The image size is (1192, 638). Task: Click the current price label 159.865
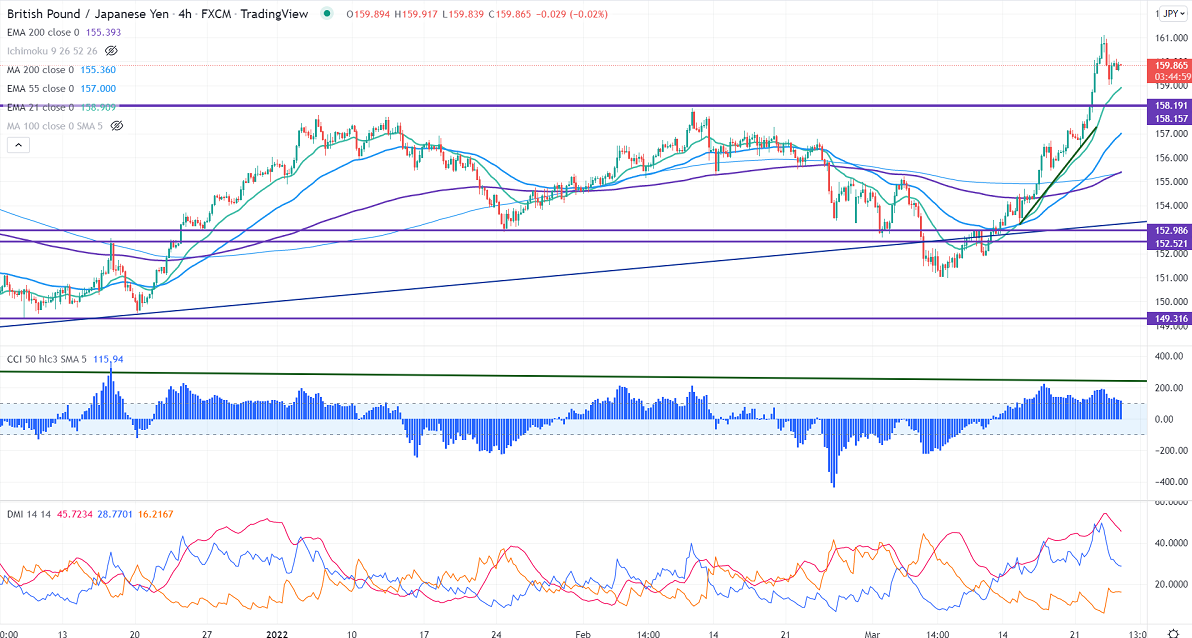pyautogui.click(x=1171, y=65)
